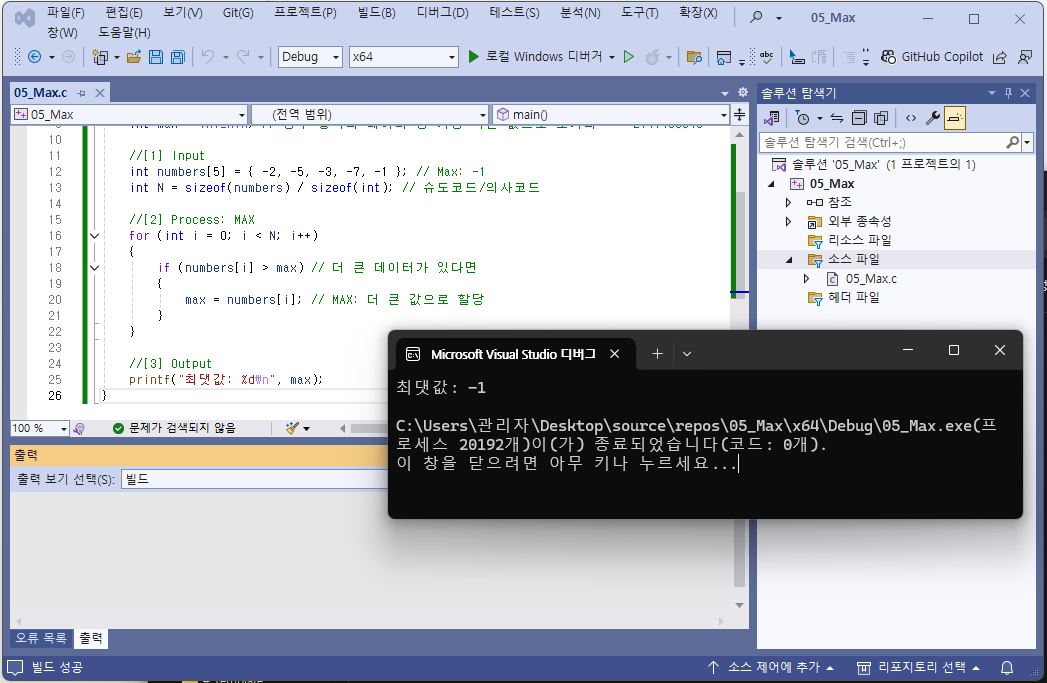Click 리포지토리 선택 in status bar
1047x683 pixels.
pos(918,667)
